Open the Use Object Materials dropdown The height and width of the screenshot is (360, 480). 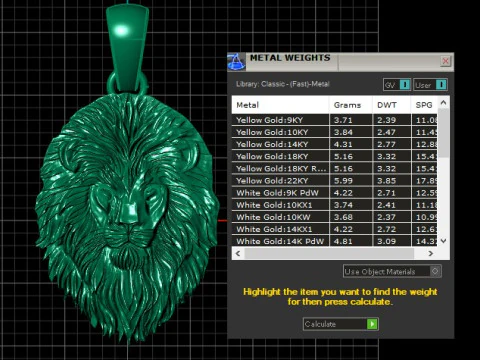[392, 271]
